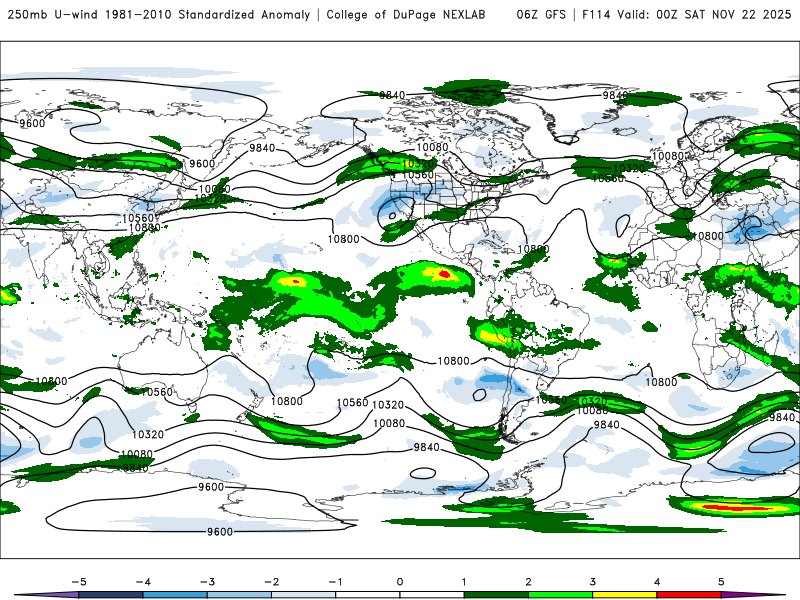Click the '06Z GFS' model run text
Image resolution: width=800 pixels, height=600 pixels.
(541, 14)
